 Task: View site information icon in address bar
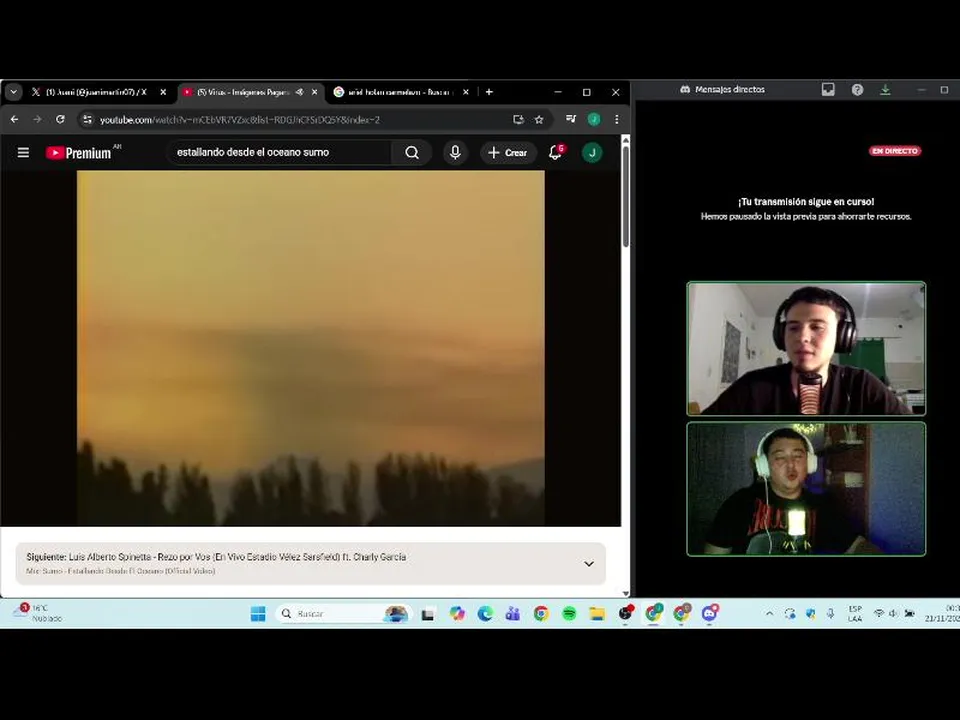pos(88,119)
